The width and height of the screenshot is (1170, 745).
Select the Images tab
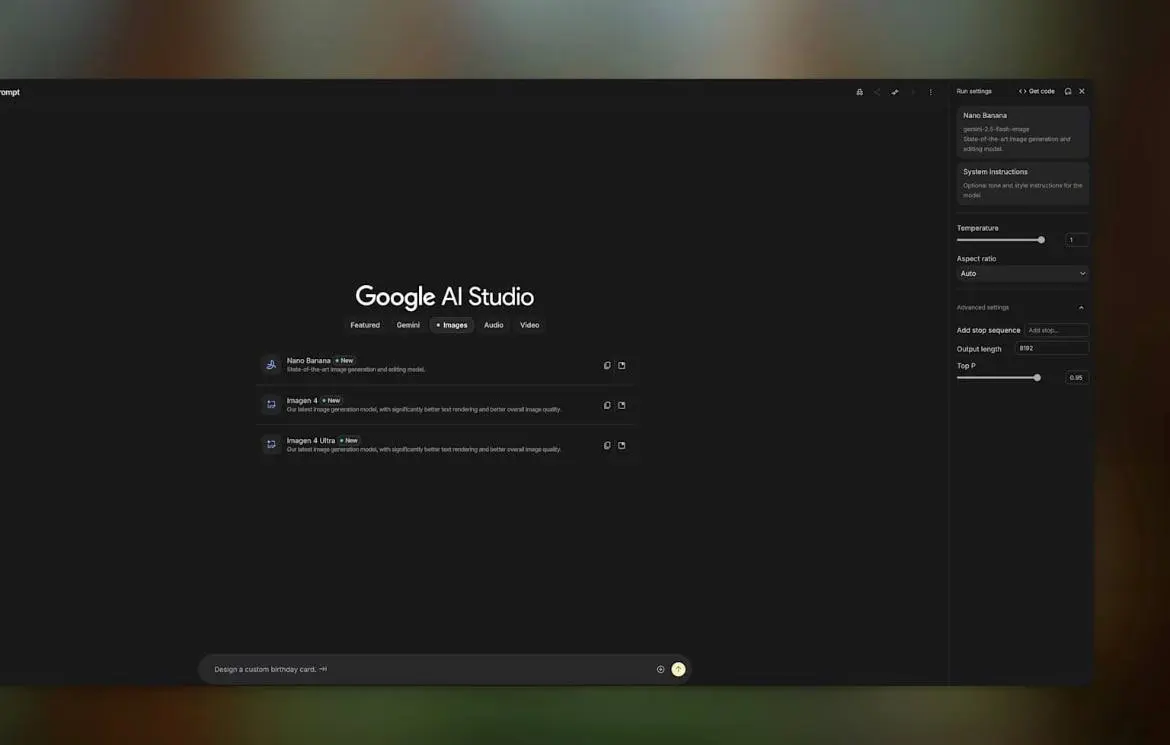451,325
